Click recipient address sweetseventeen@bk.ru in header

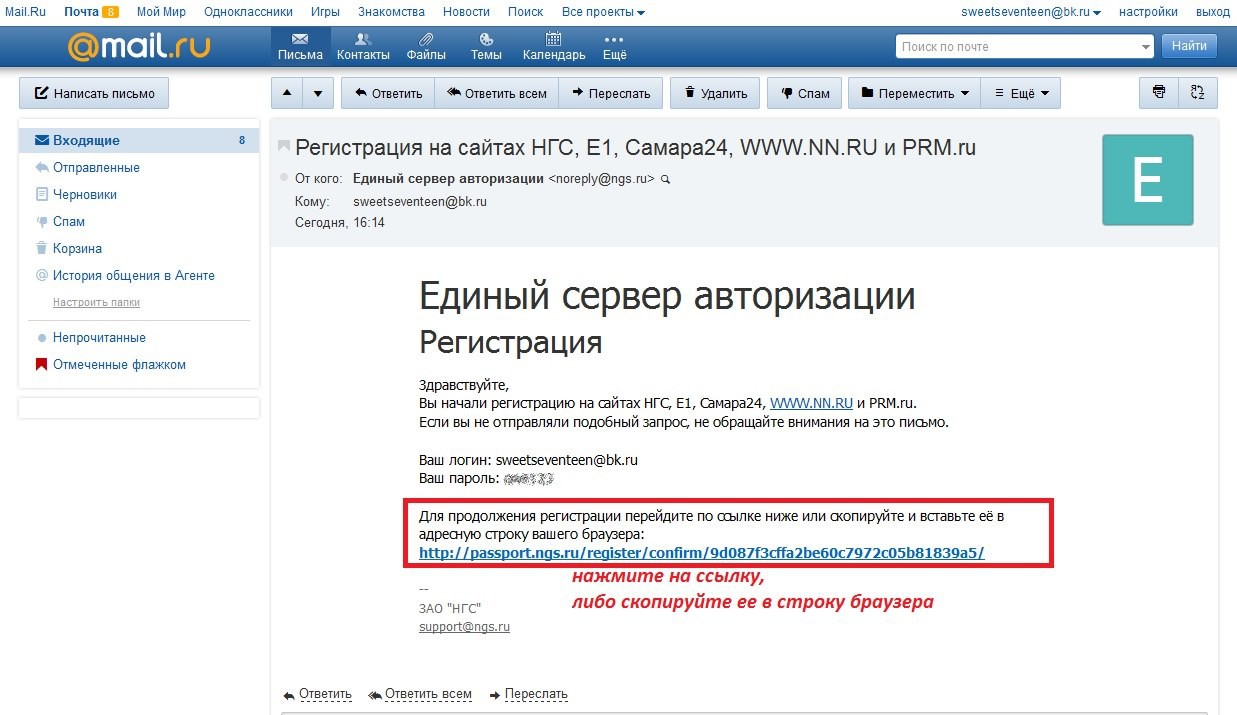[420, 201]
